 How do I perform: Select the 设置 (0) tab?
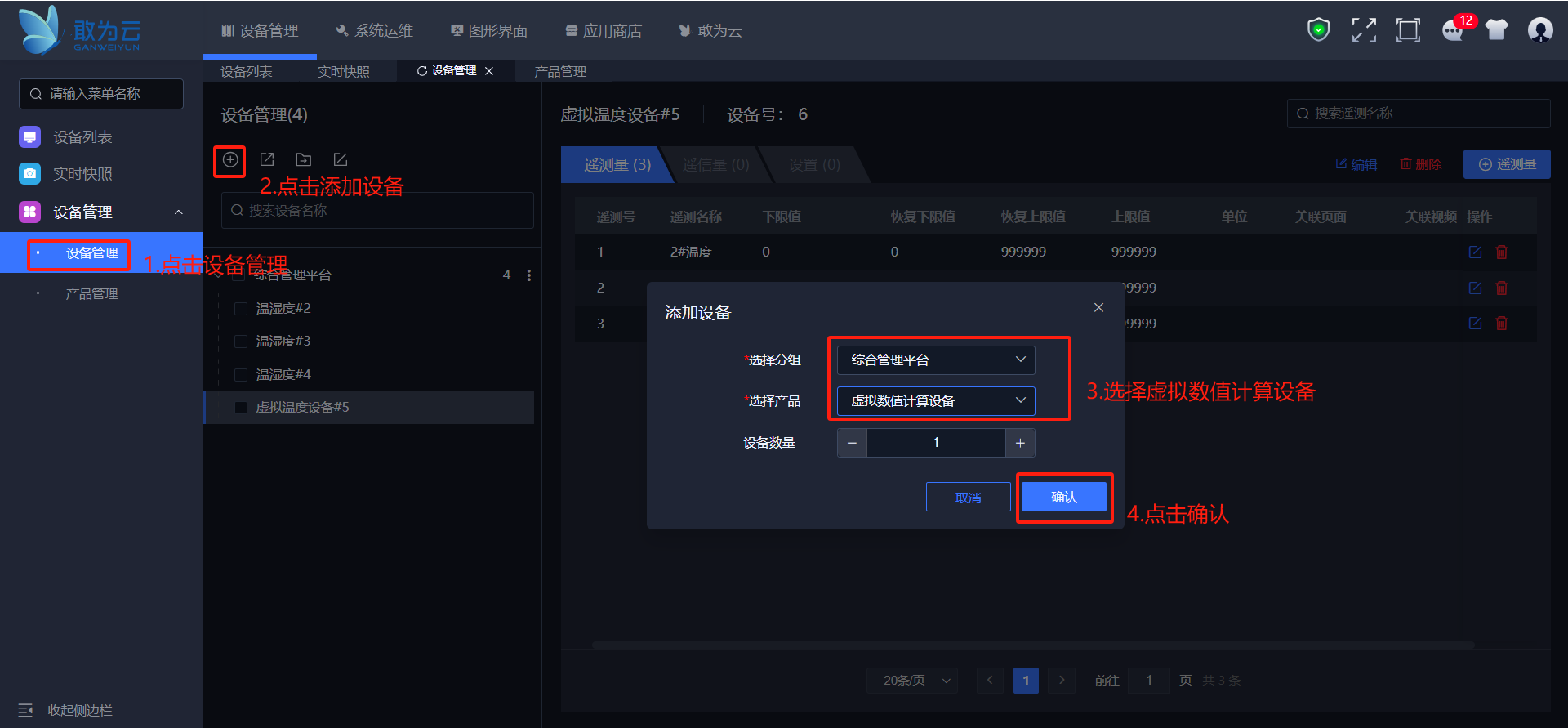pos(814,164)
